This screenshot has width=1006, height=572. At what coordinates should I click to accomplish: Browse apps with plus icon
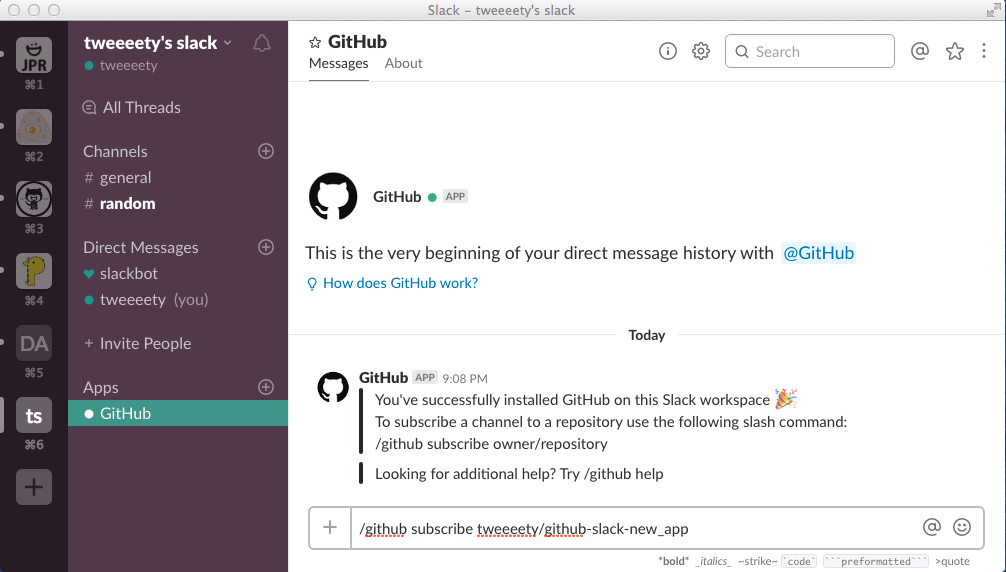click(266, 387)
